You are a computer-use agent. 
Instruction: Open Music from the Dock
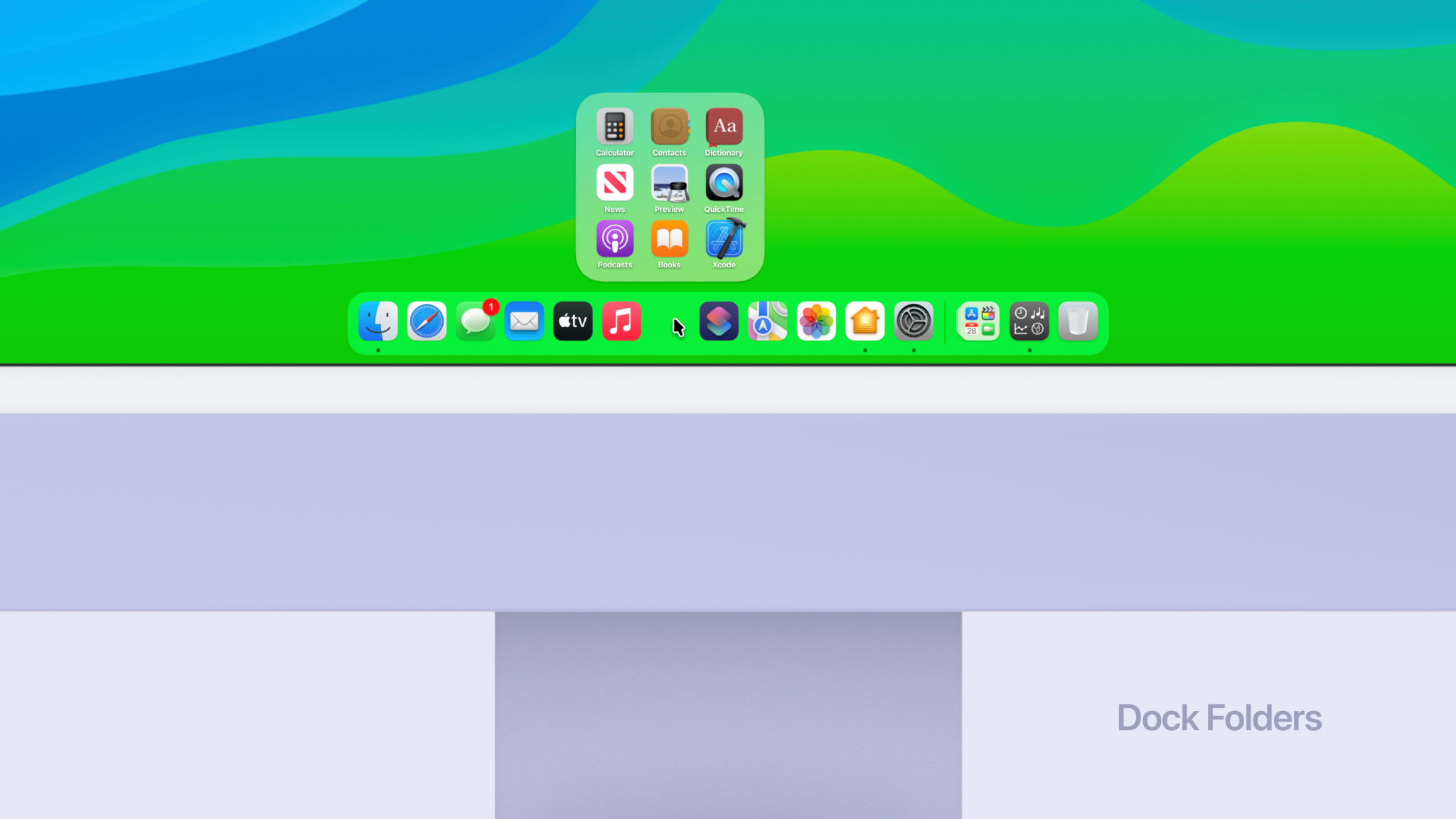click(621, 321)
